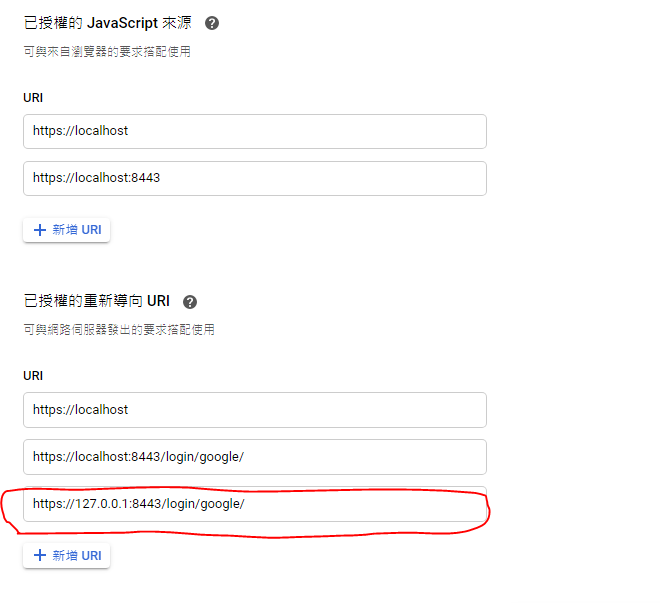The image size is (660, 603).
Task: Click URI label above redirect URI fields
Action: 33,376
